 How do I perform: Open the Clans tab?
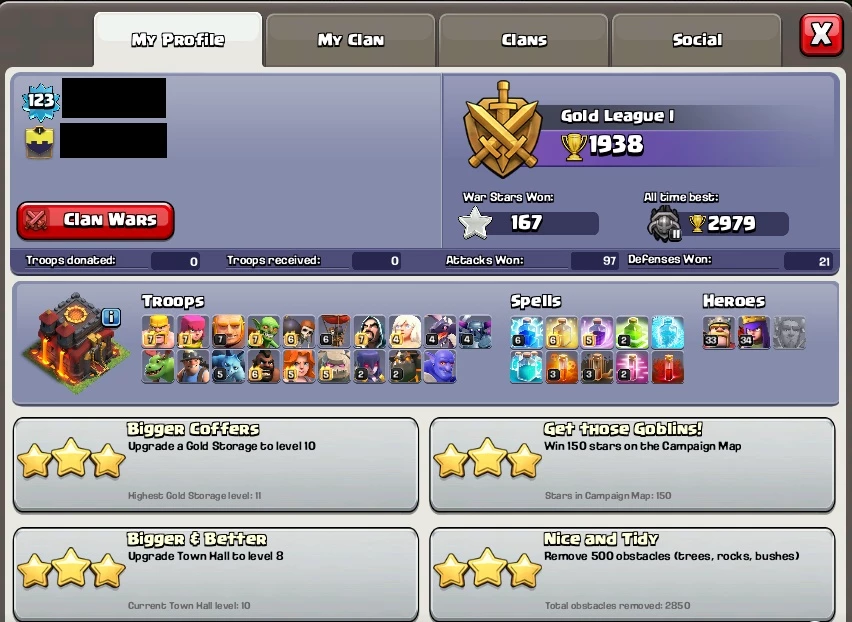point(524,40)
